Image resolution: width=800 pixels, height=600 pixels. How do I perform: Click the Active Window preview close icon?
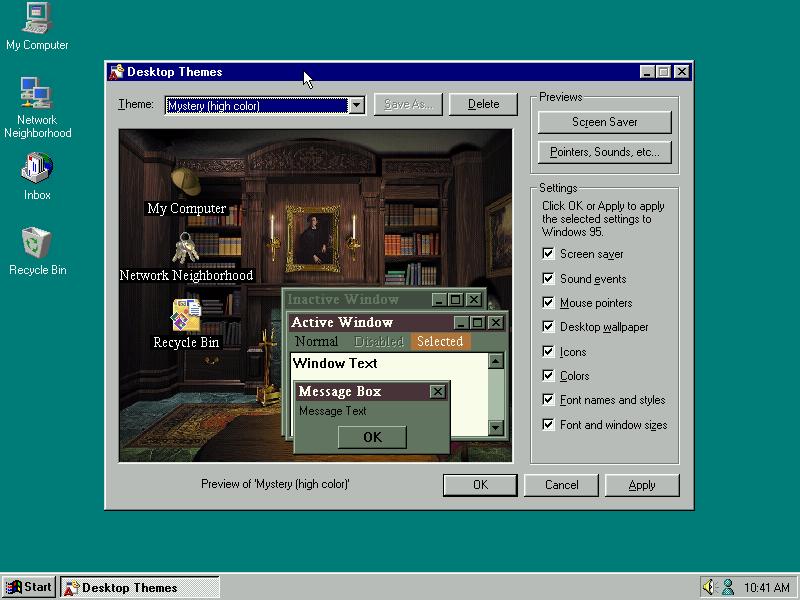(x=496, y=322)
